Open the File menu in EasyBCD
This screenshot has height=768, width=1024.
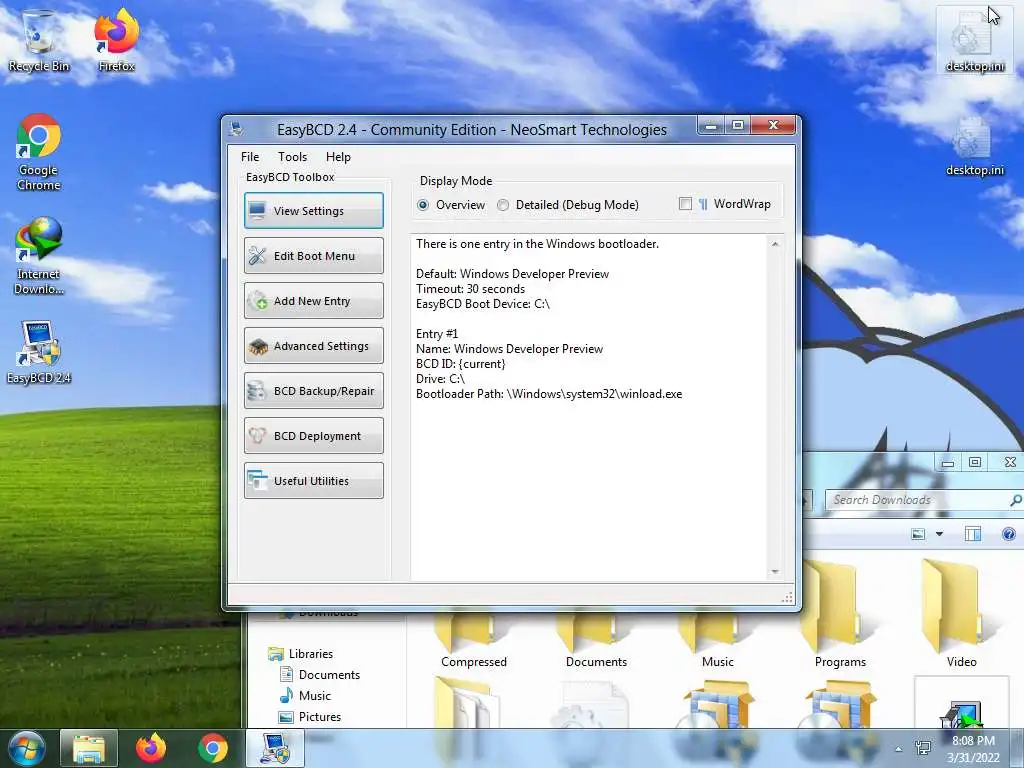(249, 157)
